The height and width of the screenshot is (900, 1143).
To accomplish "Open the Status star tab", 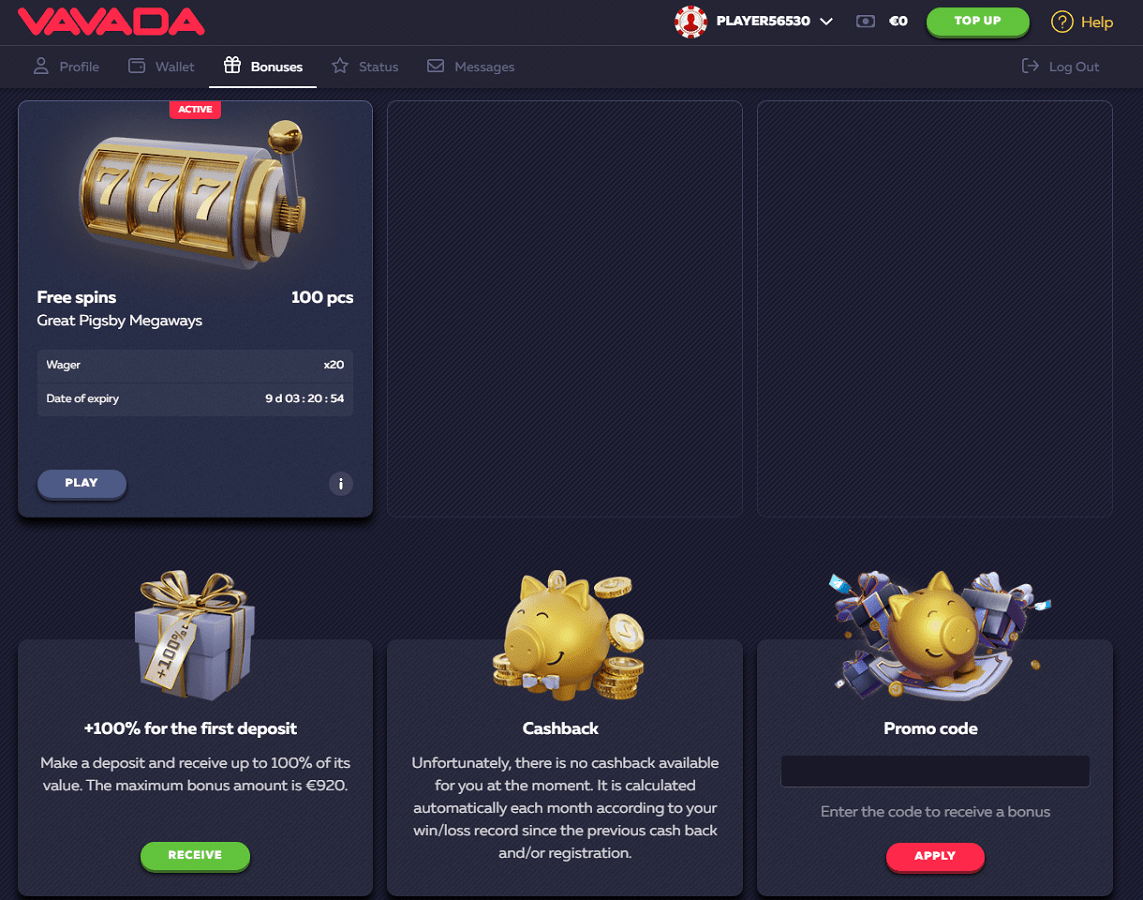I will pos(364,66).
